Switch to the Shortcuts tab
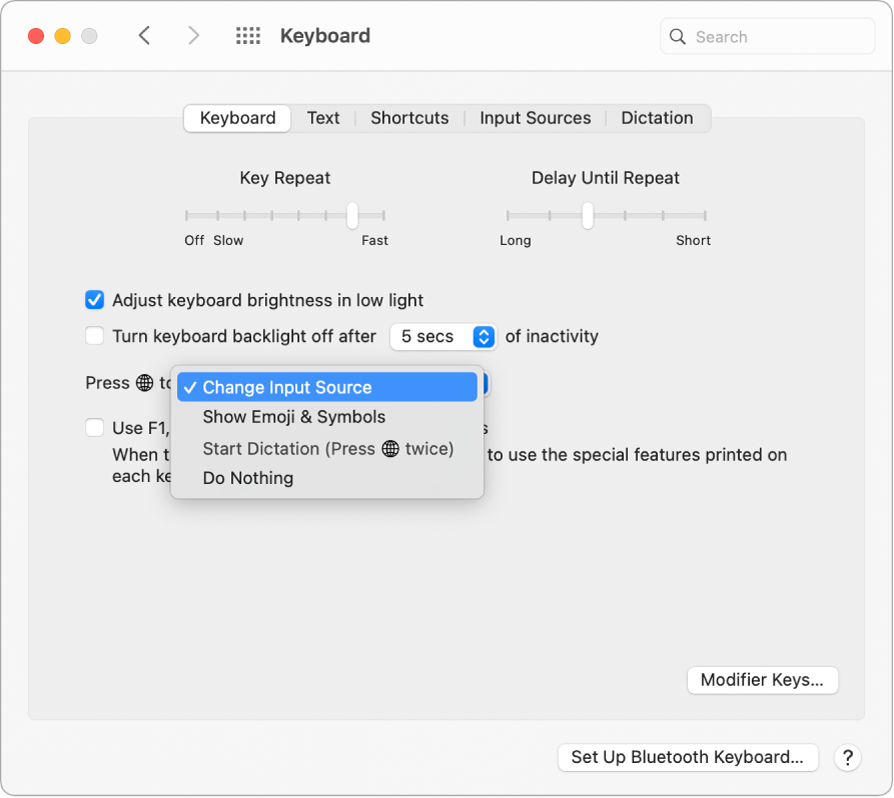This screenshot has height=798, width=894. [x=409, y=118]
